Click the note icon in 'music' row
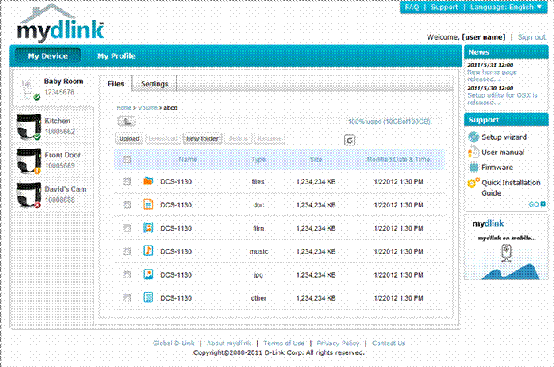The image size is (554, 367). pyautogui.click(x=148, y=251)
